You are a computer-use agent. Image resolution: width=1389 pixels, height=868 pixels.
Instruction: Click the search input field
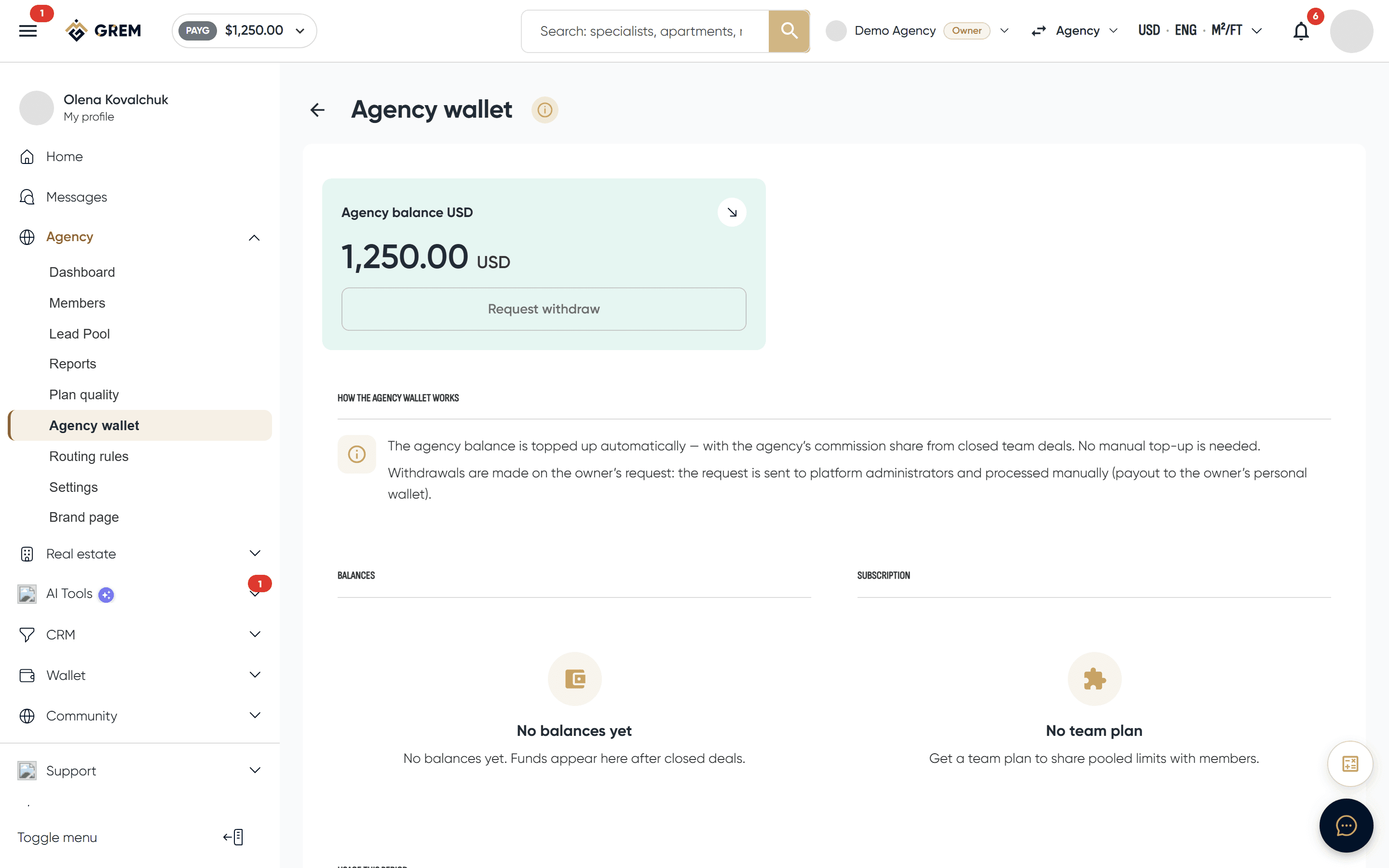645,31
